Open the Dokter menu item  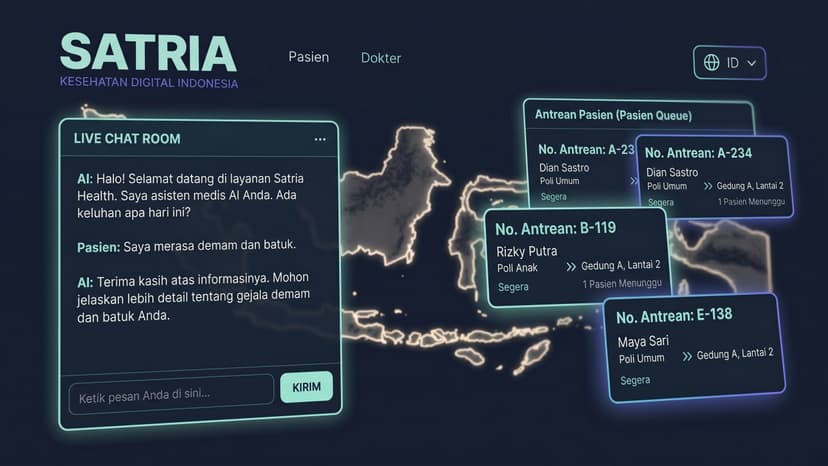click(381, 58)
